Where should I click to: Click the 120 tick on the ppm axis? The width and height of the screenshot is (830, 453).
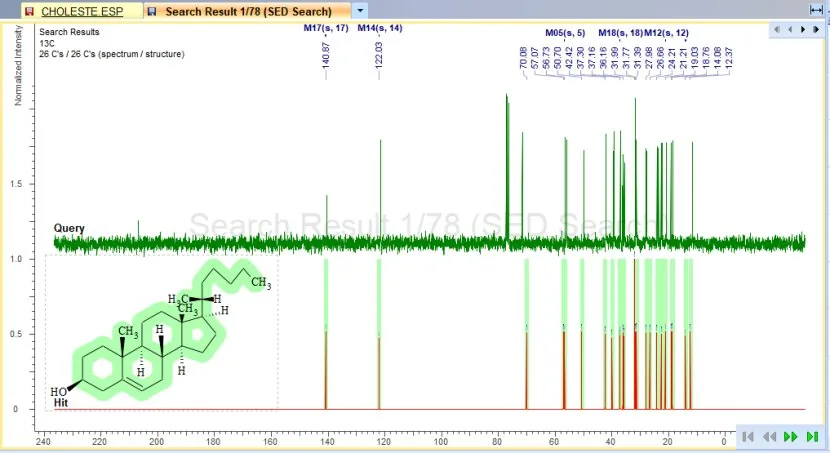pyautogui.click(x=383, y=441)
